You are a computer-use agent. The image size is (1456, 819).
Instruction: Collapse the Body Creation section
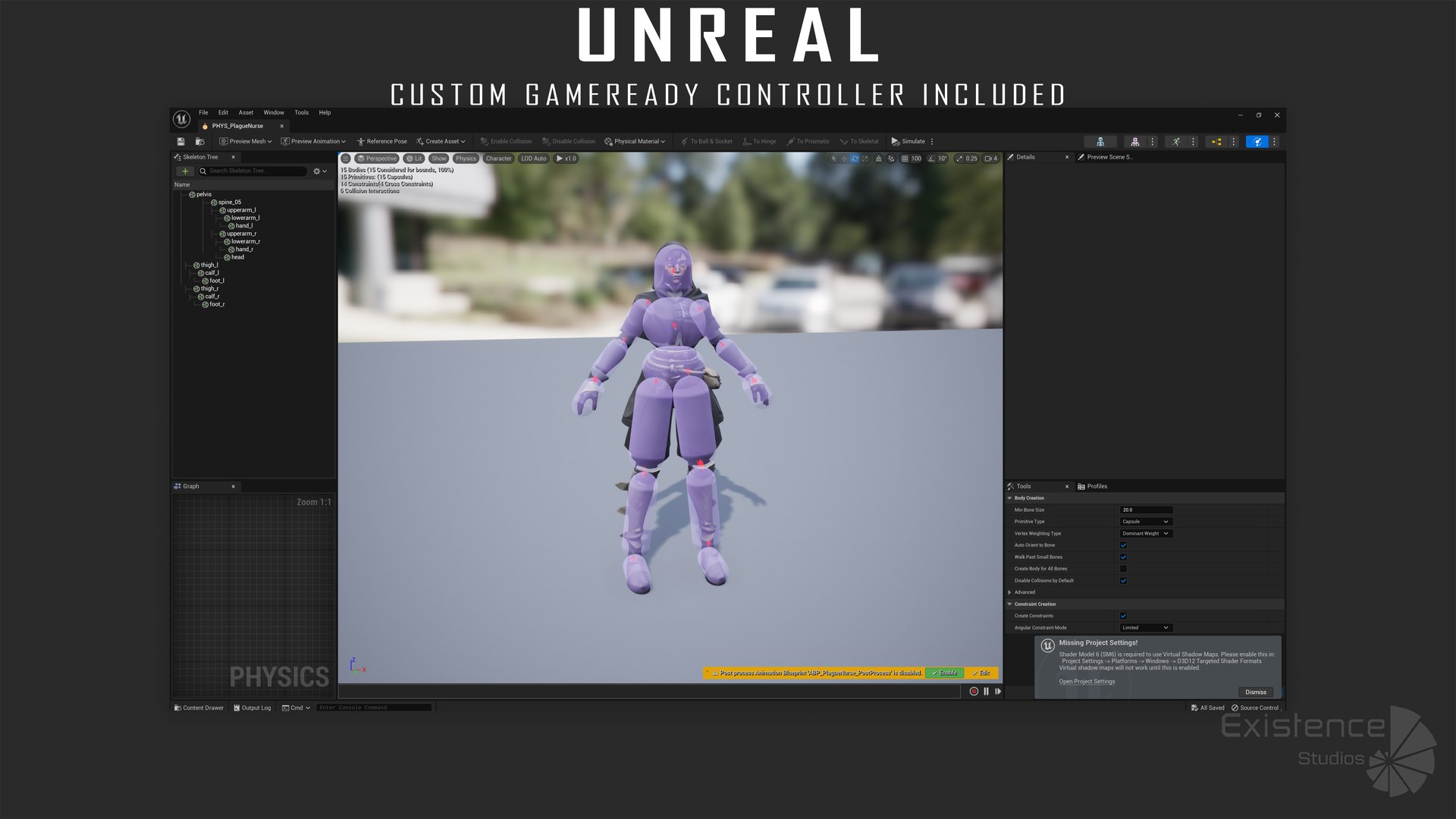coord(1010,498)
